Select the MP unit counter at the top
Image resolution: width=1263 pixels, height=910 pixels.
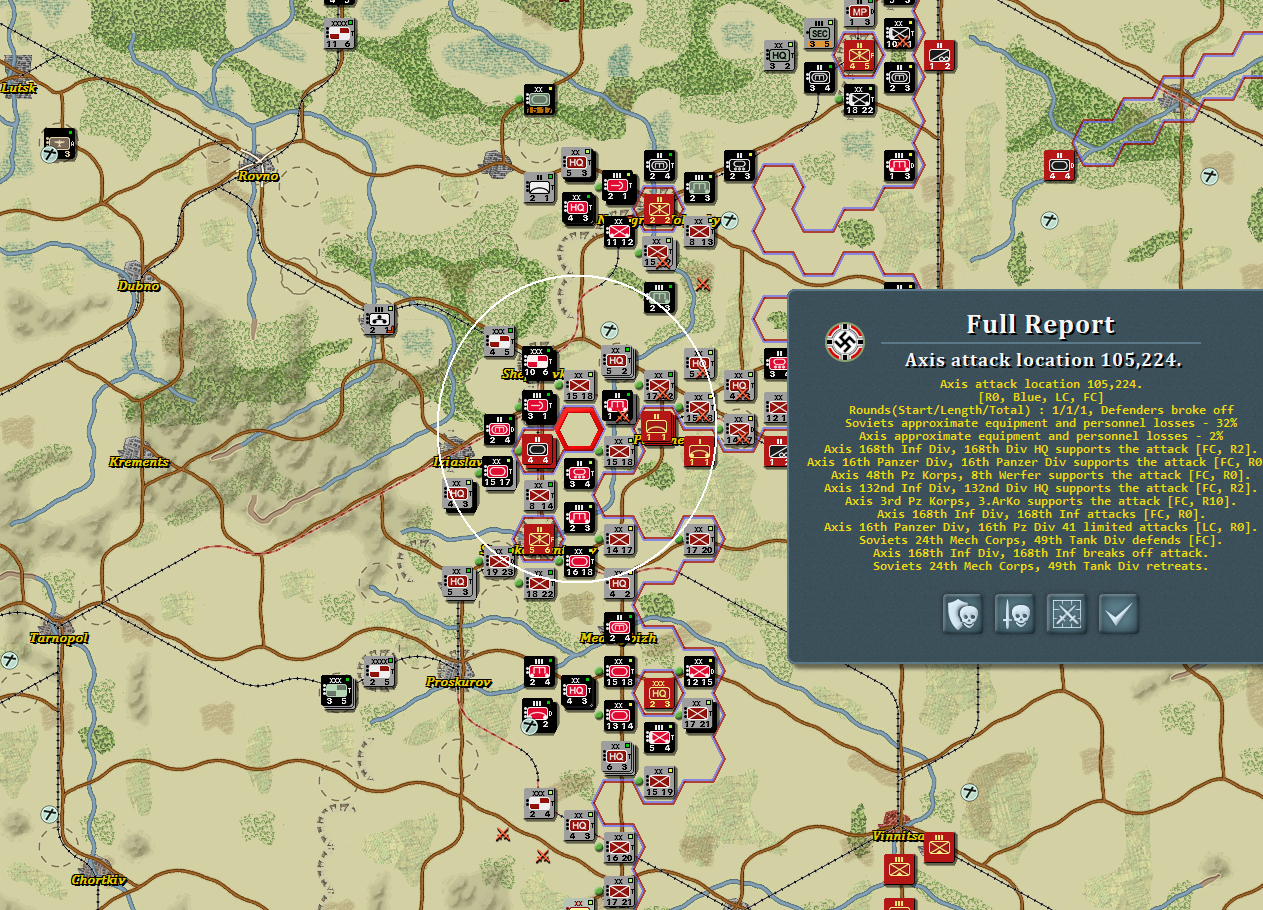859,12
